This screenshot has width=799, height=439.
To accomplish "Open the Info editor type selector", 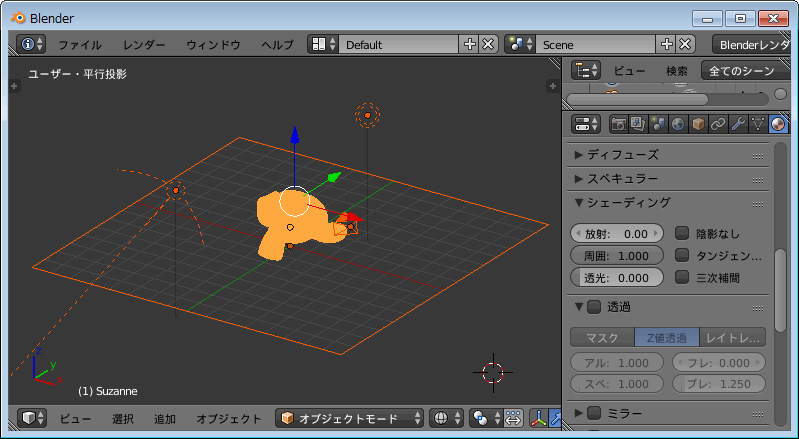I will point(31,44).
